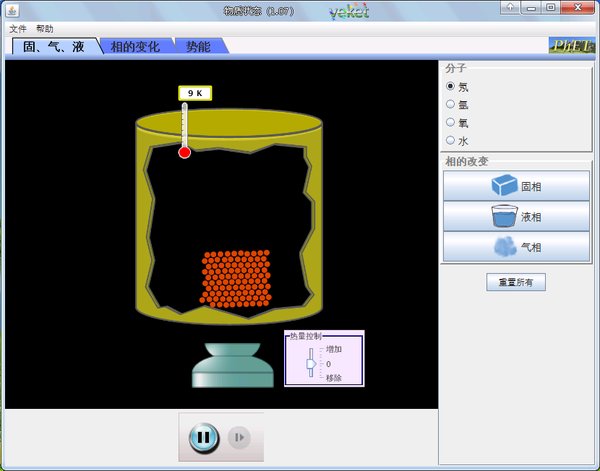600x471 pixels.
Task: Open the 文件 menu
Action: [18, 29]
